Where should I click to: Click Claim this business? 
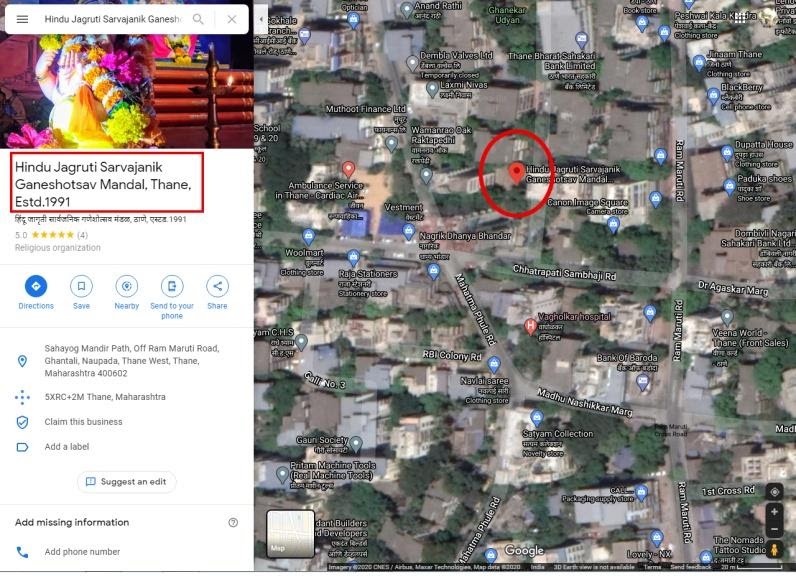point(83,422)
